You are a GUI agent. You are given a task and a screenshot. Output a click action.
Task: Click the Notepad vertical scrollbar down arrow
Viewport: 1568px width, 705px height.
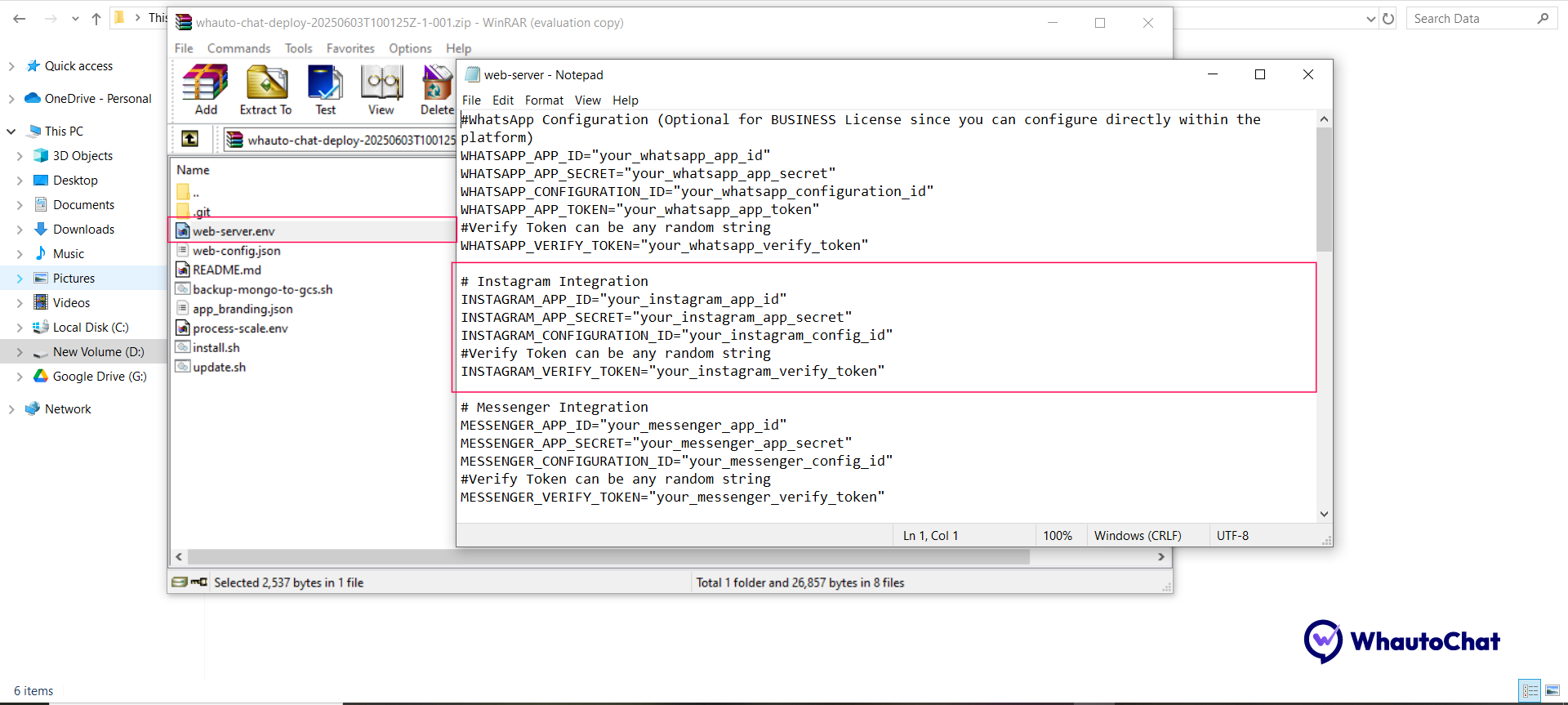point(1324,514)
